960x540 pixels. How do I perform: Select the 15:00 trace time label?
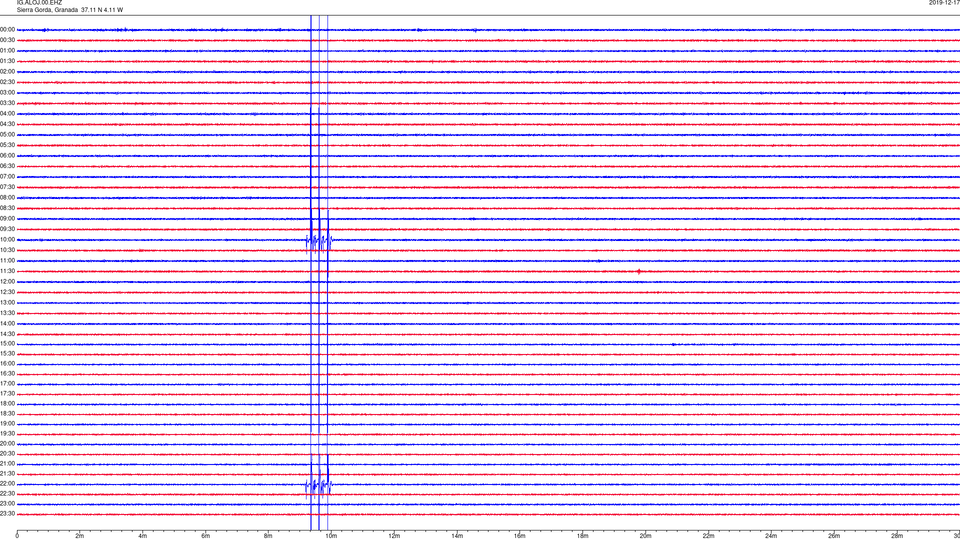pyautogui.click(x=7, y=344)
